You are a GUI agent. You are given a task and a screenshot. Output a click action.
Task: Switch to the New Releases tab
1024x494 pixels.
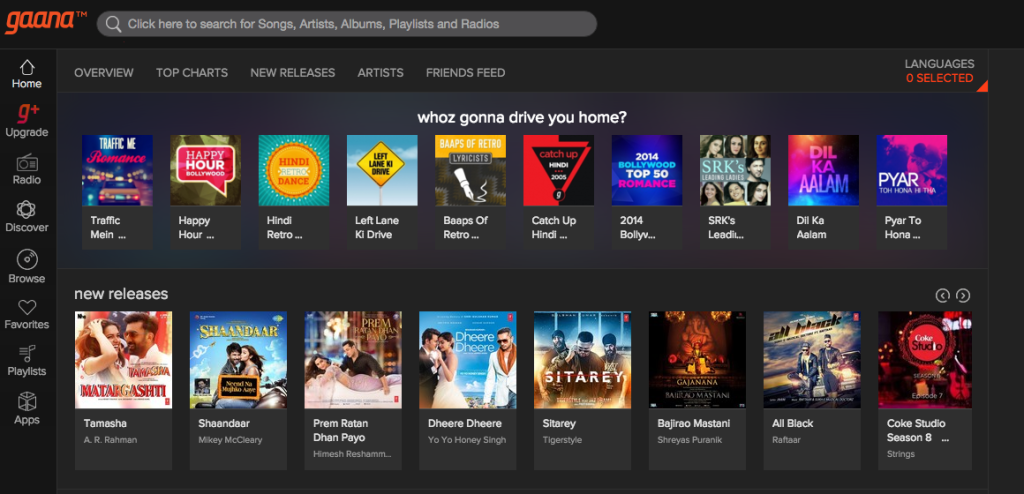(293, 73)
